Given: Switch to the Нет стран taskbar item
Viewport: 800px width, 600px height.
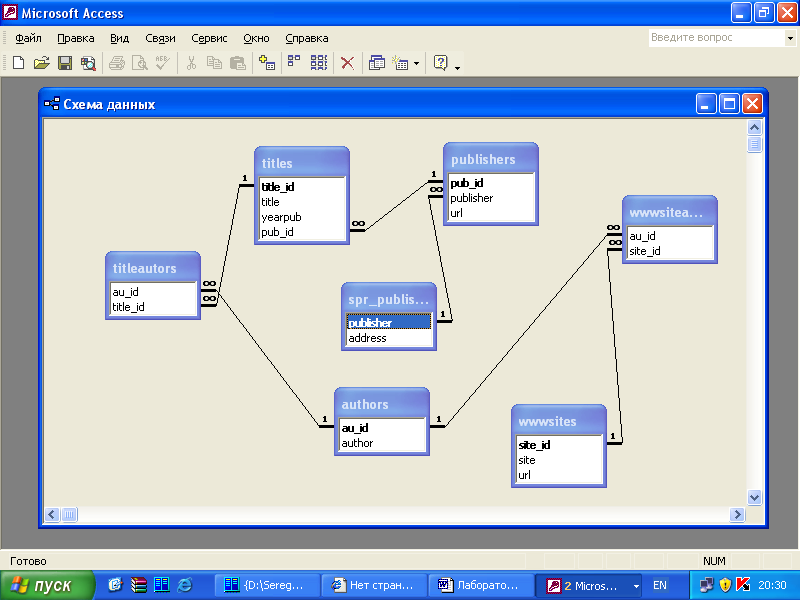Looking at the screenshot, I should (374, 585).
